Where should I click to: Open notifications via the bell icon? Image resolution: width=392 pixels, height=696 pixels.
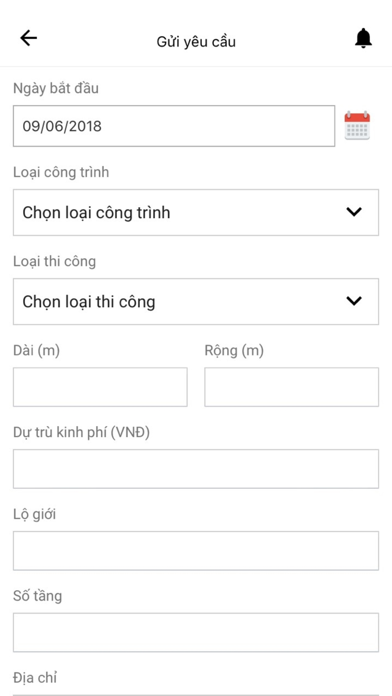pos(363,38)
